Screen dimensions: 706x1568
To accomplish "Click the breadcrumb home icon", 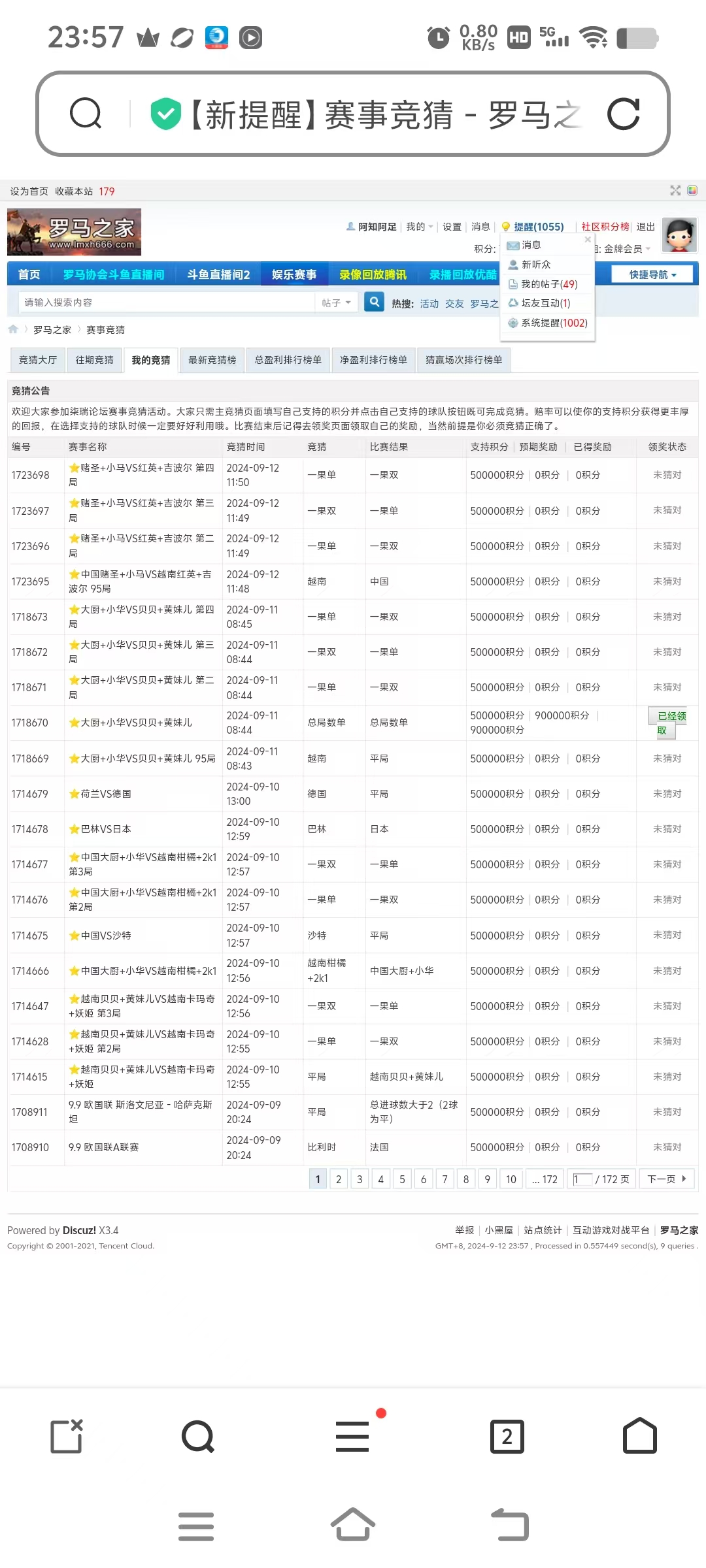I will point(13,329).
